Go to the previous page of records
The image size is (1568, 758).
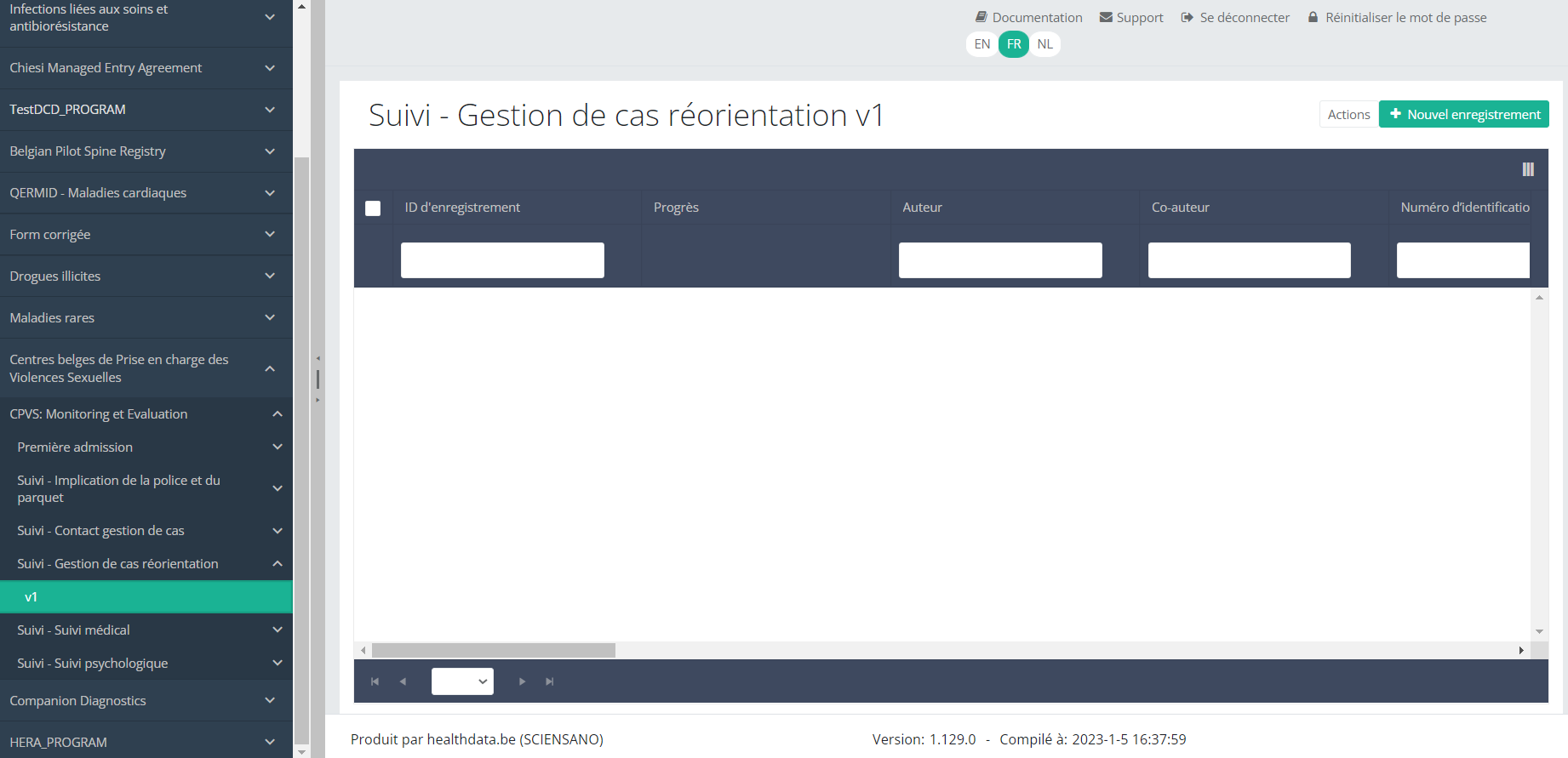pos(403,681)
